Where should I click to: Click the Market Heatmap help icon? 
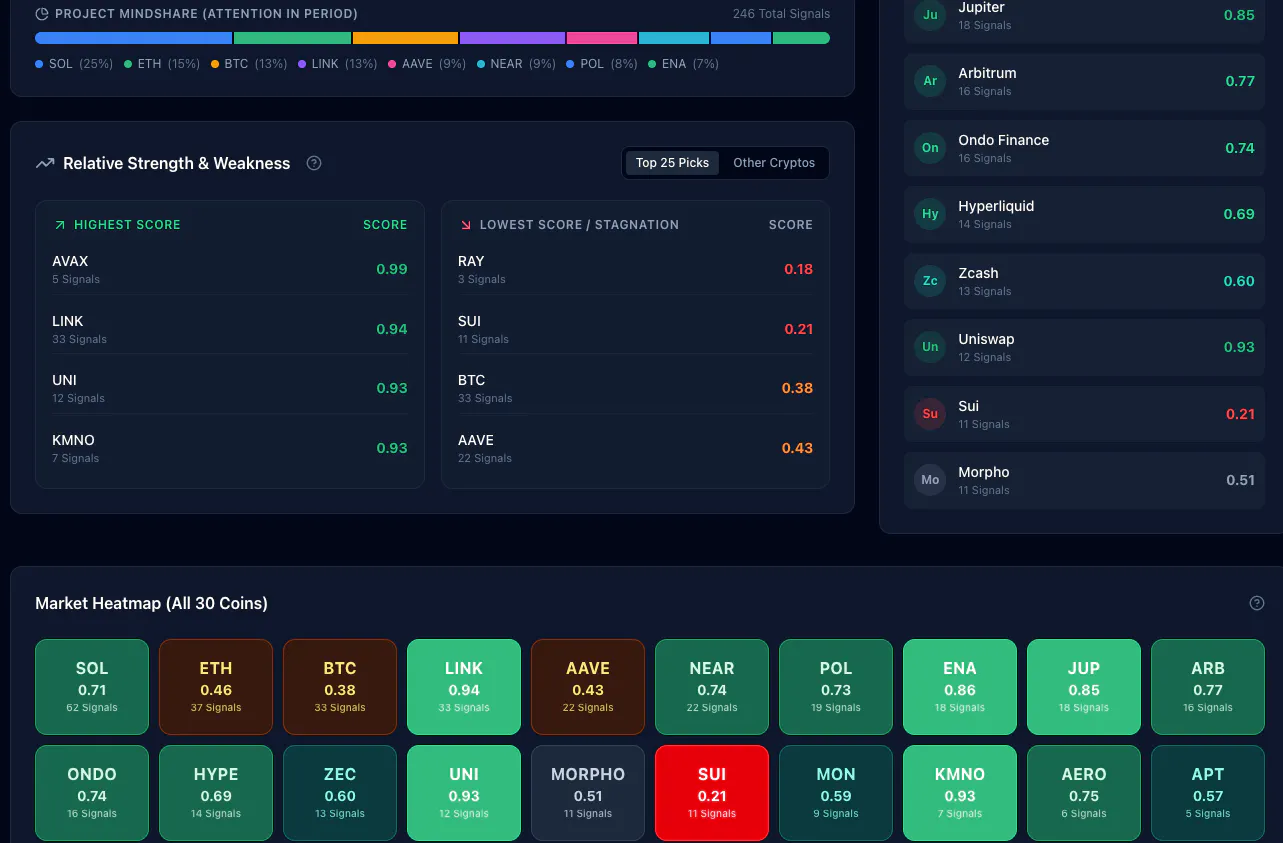[1257, 603]
